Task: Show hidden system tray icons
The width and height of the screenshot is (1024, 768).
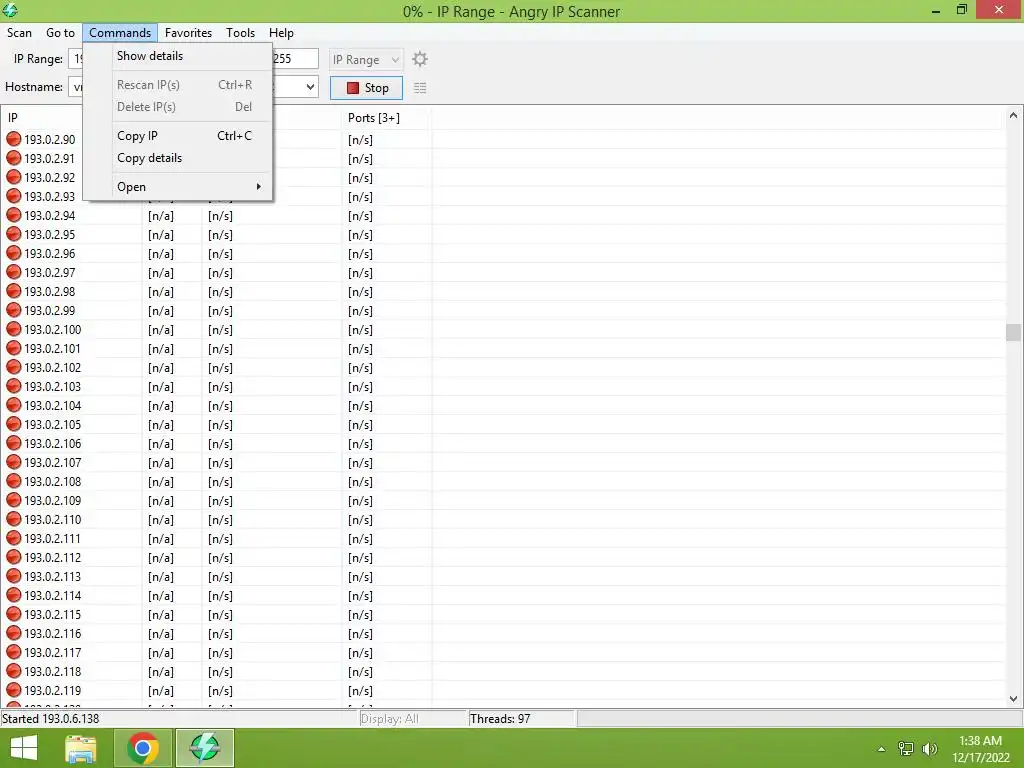Action: pyautogui.click(x=882, y=749)
